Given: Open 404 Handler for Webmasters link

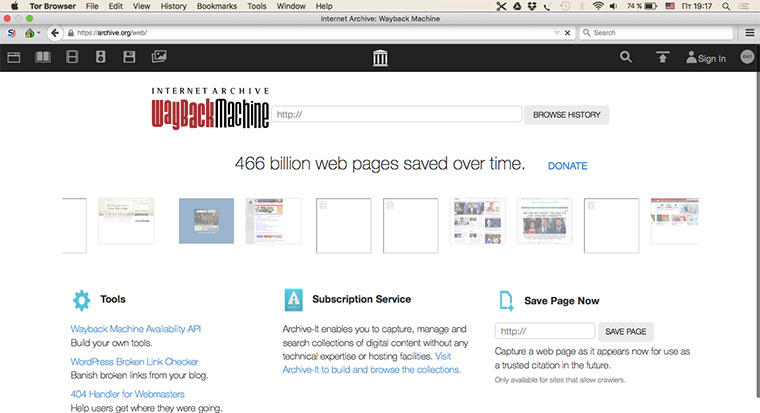Looking at the screenshot, I should (x=127, y=394).
